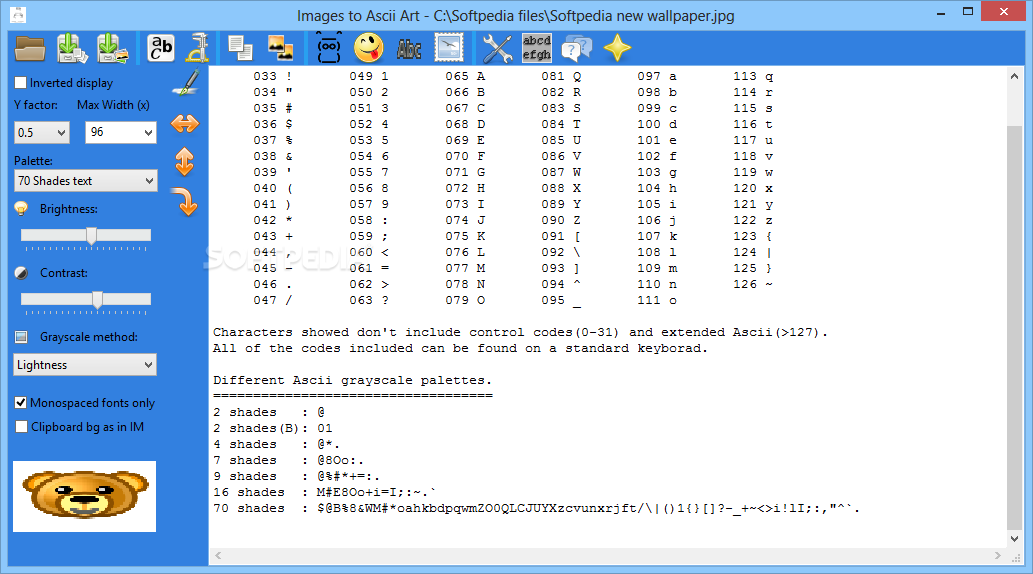Flip vertically with the orange up-down arrow
This screenshot has width=1033, height=574.
pyautogui.click(x=185, y=162)
